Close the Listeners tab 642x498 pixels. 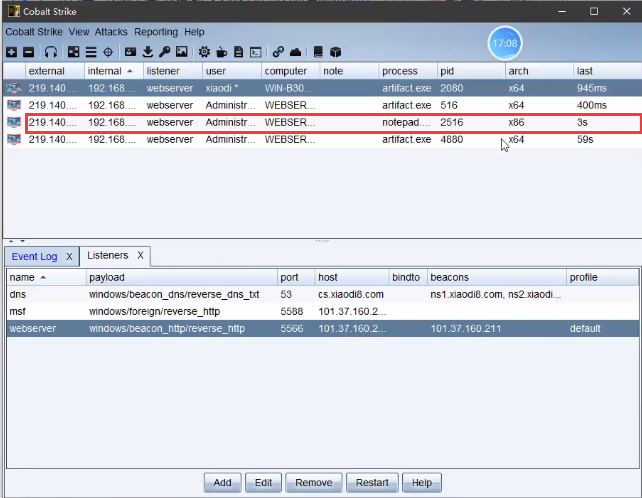click(x=141, y=257)
